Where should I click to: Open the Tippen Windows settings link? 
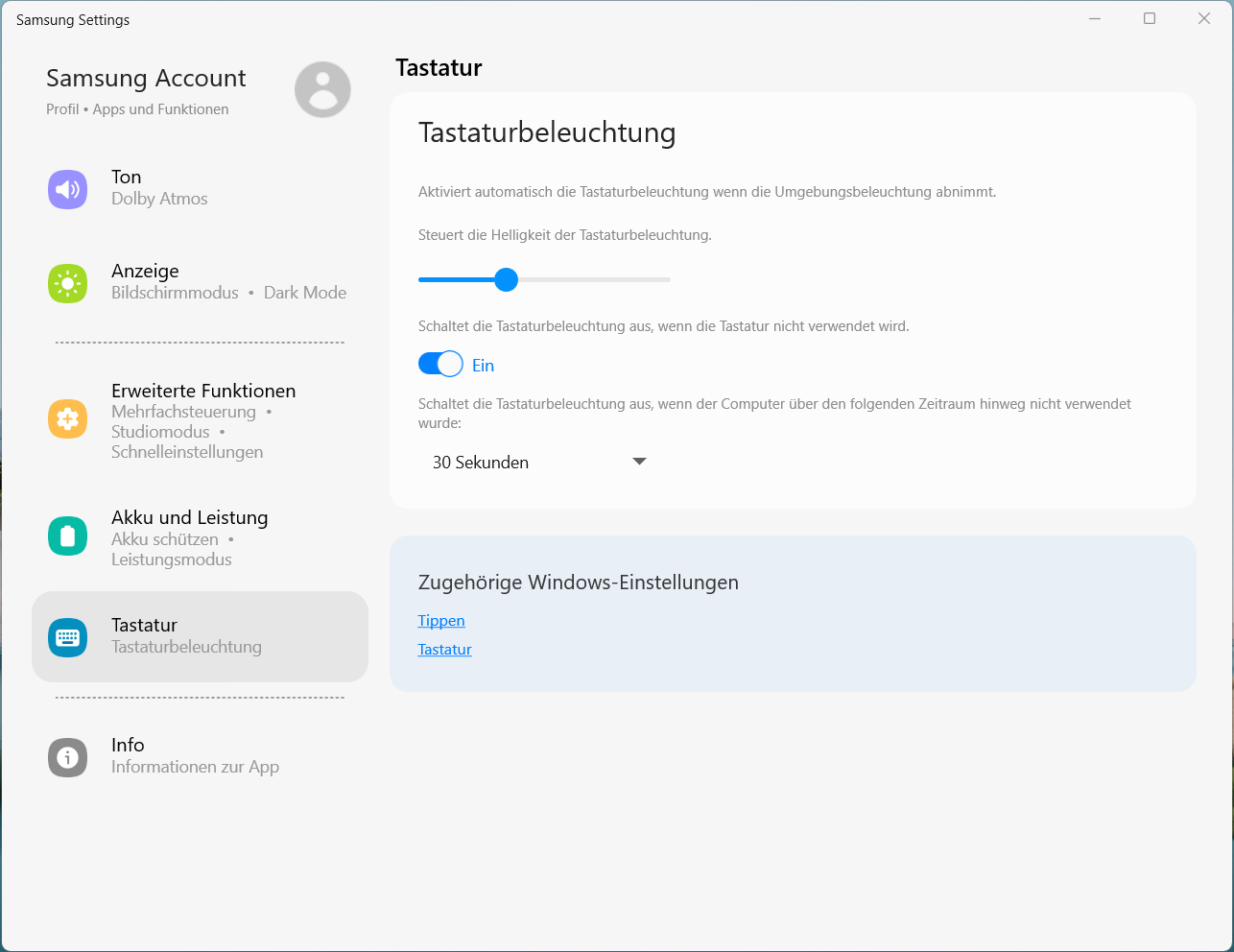[441, 621]
